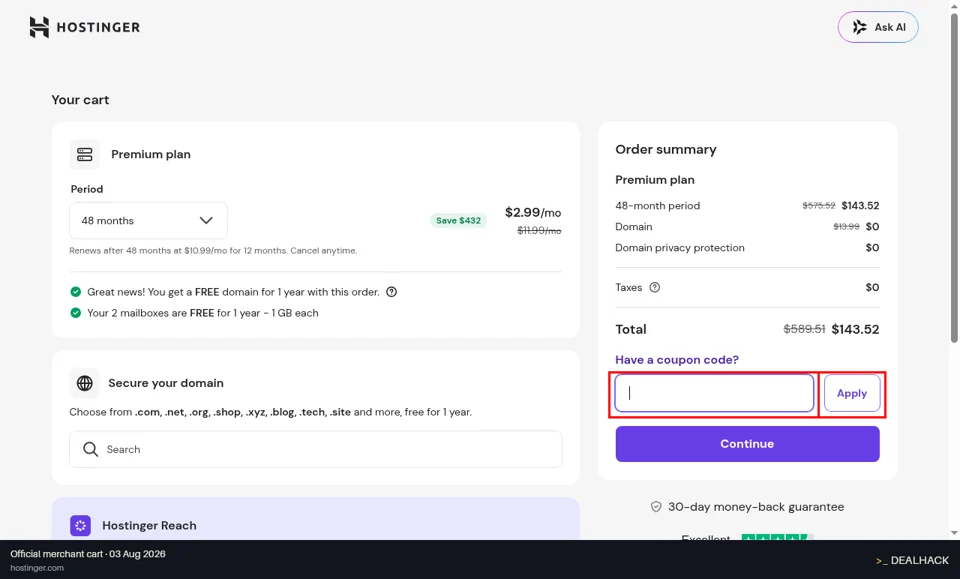Viewport: 960px width, 579px height.
Task: Click the 48-month period summary row
Action: tap(747, 206)
